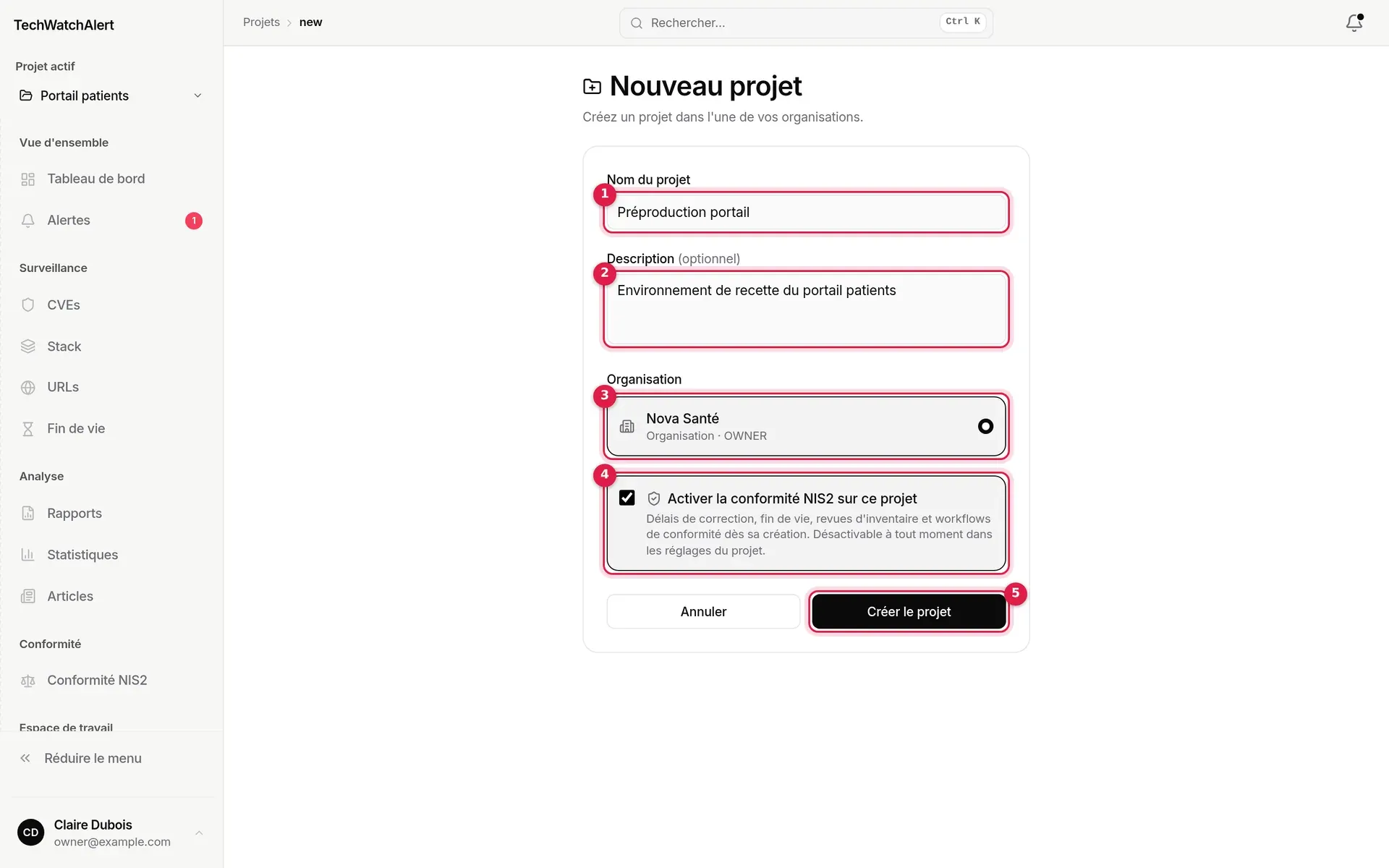Click the collapse menu double-chevron icon
The image size is (1389, 868).
pos(25,758)
